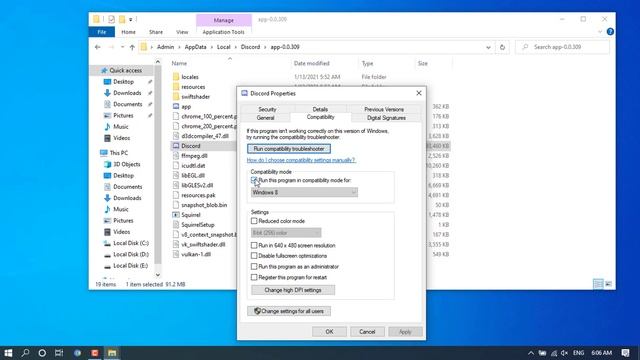Open the File ribbon menu

point(102,32)
